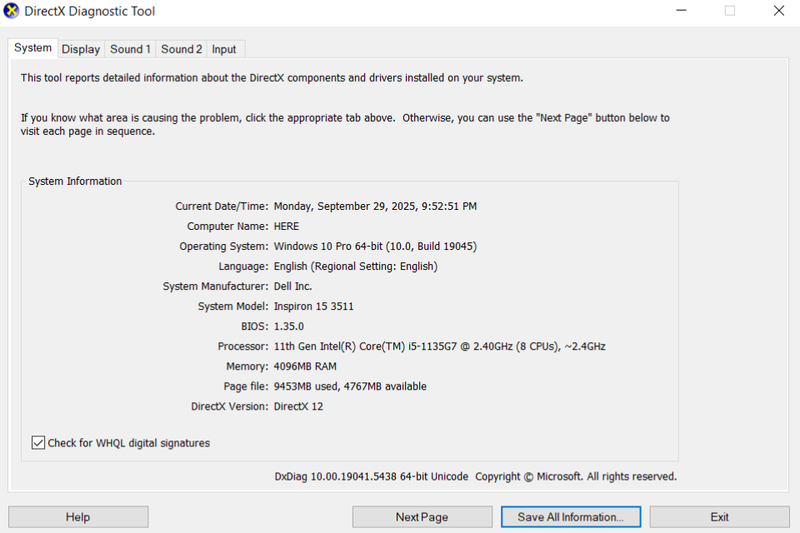Open the Input tab
This screenshot has width=800, height=533.
click(224, 49)
